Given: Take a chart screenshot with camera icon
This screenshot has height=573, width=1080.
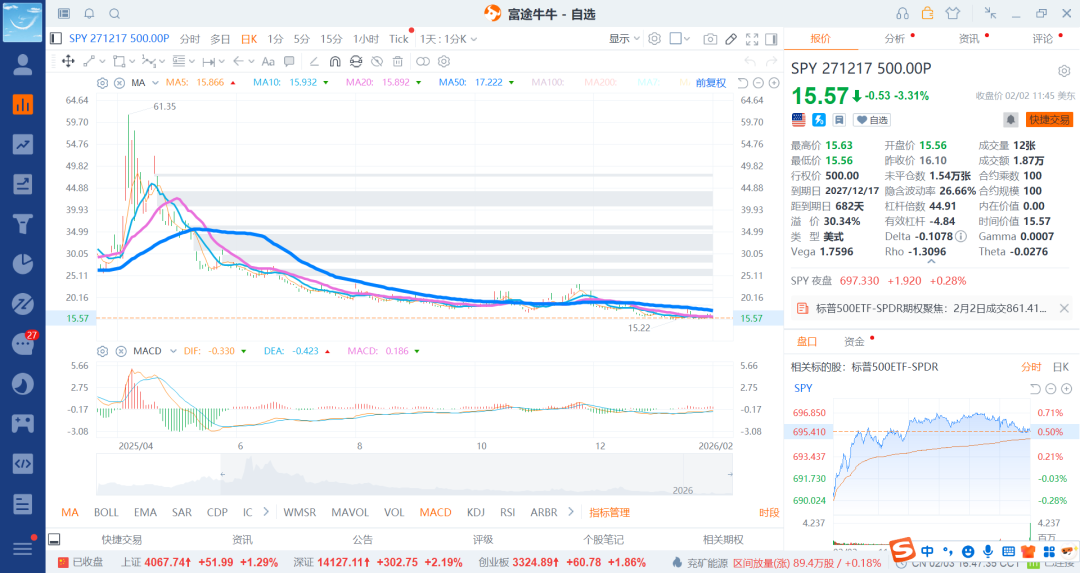Looking at the screenshot, I should pos(710,39).
